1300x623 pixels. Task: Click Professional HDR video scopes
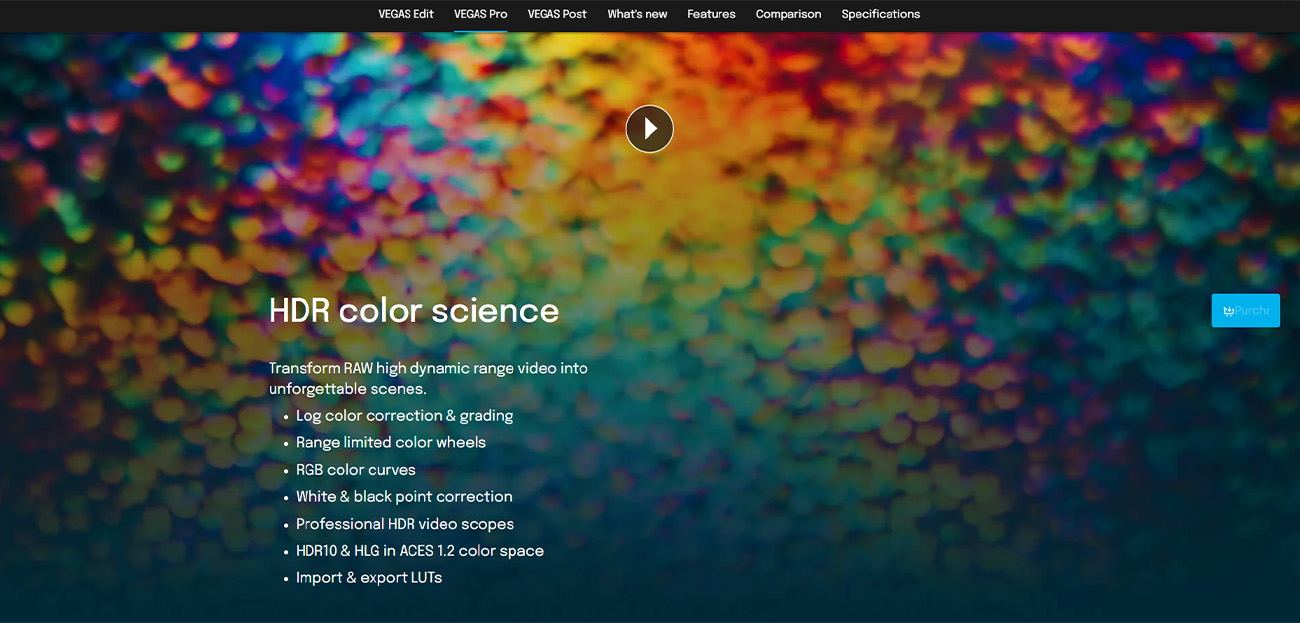tap(405, 524)
